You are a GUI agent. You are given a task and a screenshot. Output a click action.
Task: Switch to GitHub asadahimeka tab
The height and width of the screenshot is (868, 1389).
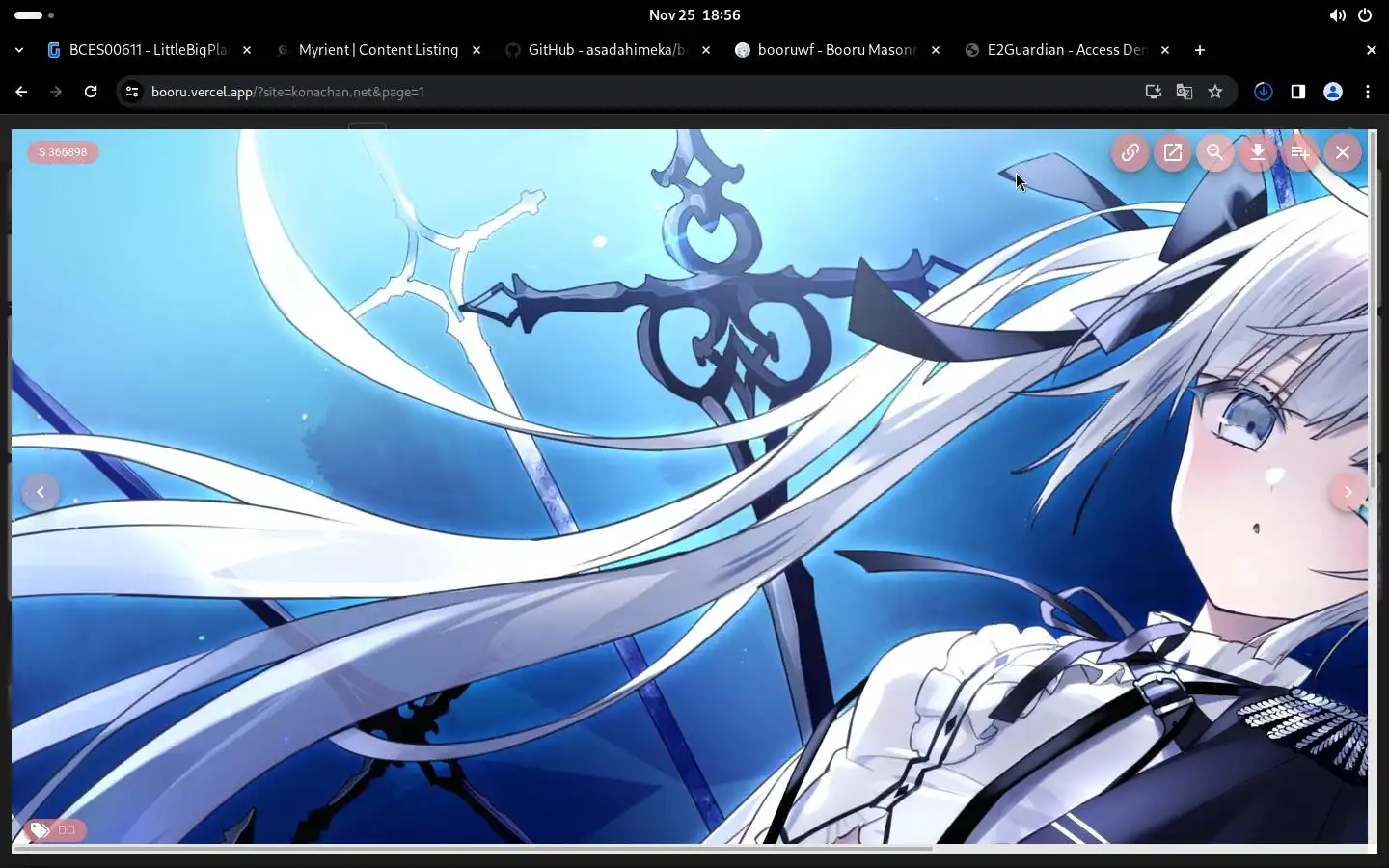tap(607, 50)
